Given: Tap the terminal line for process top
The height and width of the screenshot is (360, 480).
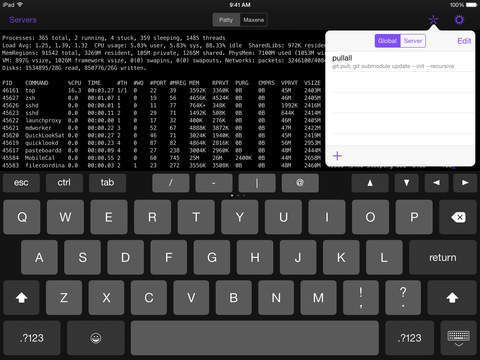Looking at the screenshot, I should point(162,90).
